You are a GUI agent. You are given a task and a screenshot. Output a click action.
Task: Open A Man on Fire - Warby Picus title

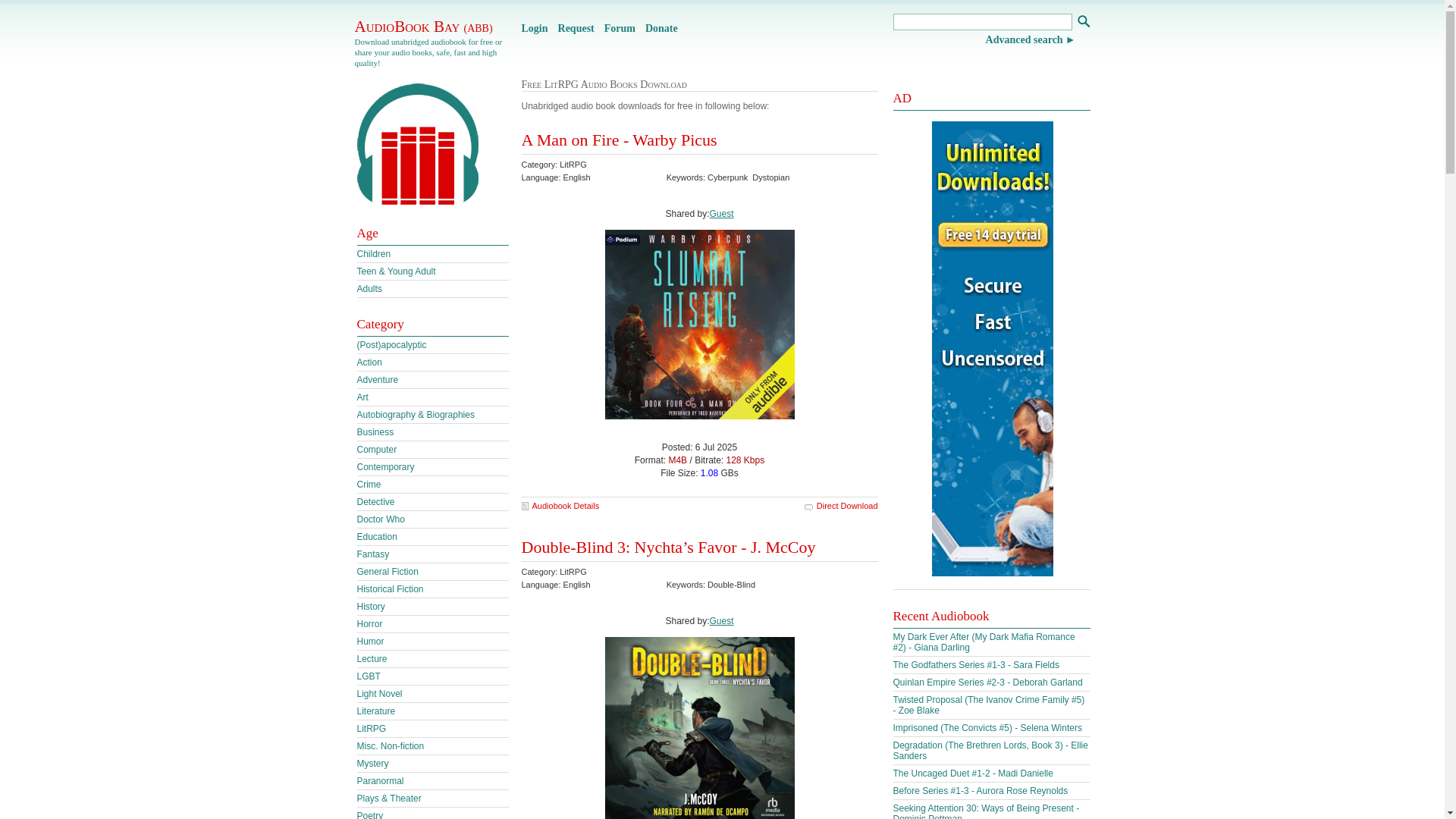[x=619, y=140]
